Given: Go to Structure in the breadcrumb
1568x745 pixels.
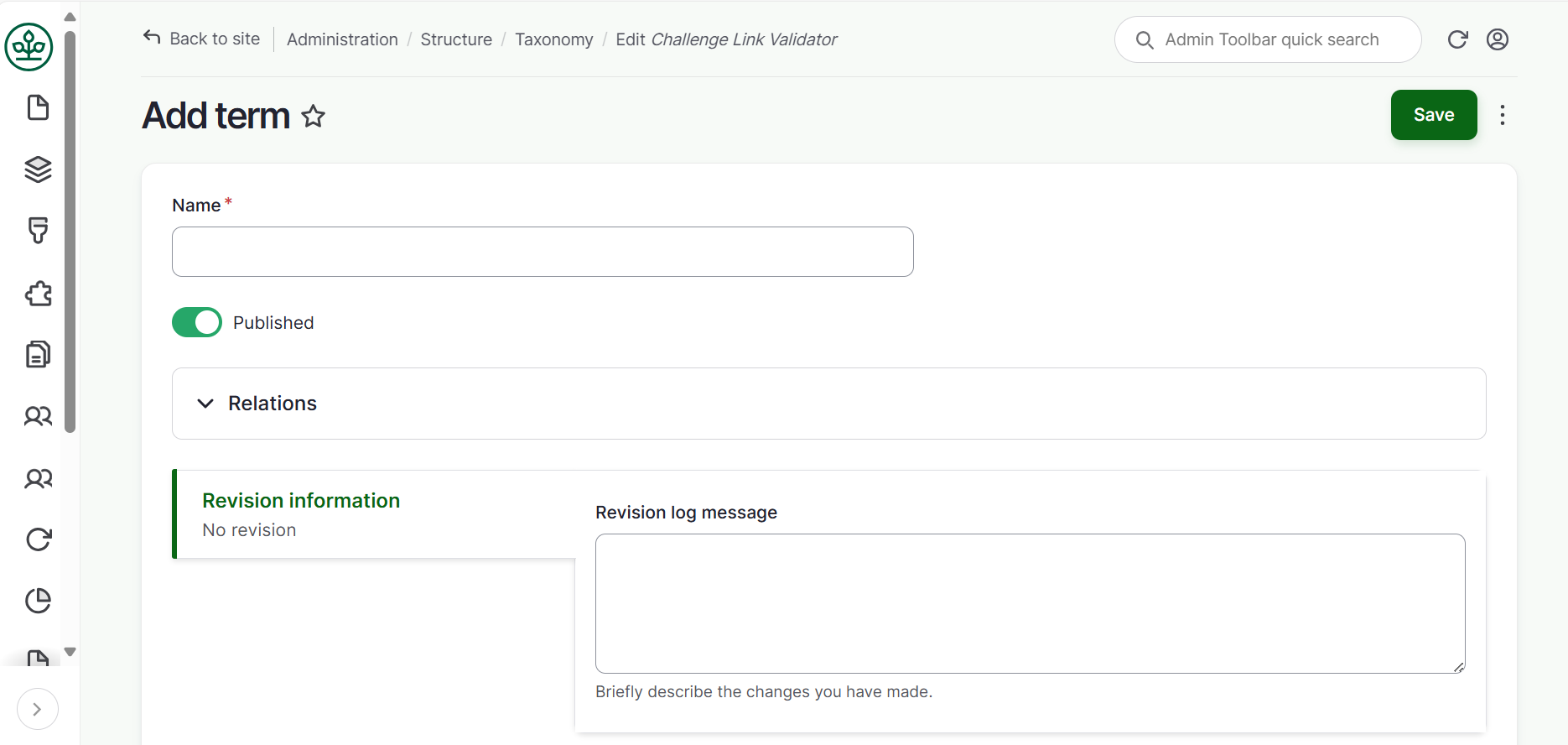Looking at the screenshot, I should 456,39.
